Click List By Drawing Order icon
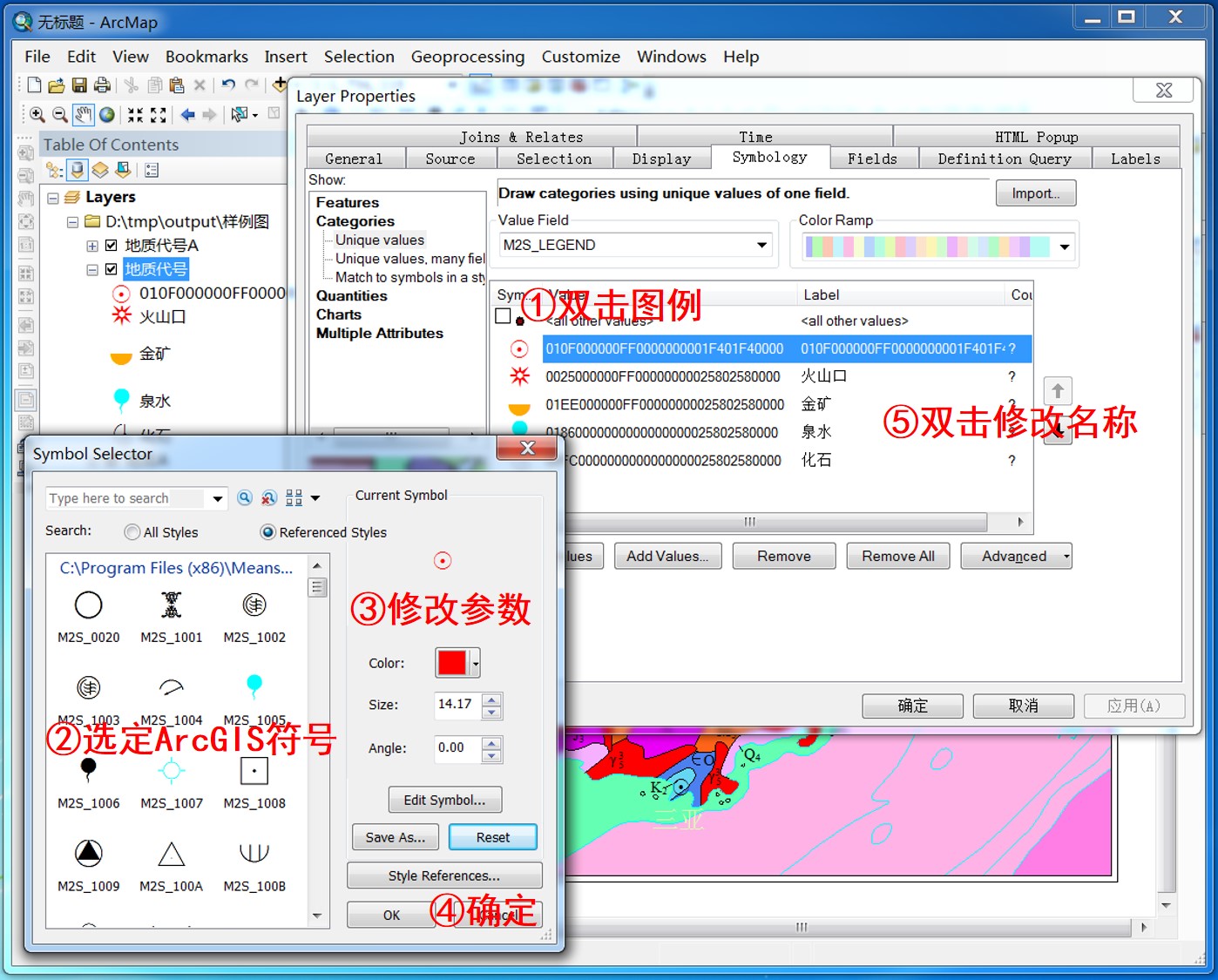Screen dimensions: 1218x980 pyautogui.click(x=54, y=170)
